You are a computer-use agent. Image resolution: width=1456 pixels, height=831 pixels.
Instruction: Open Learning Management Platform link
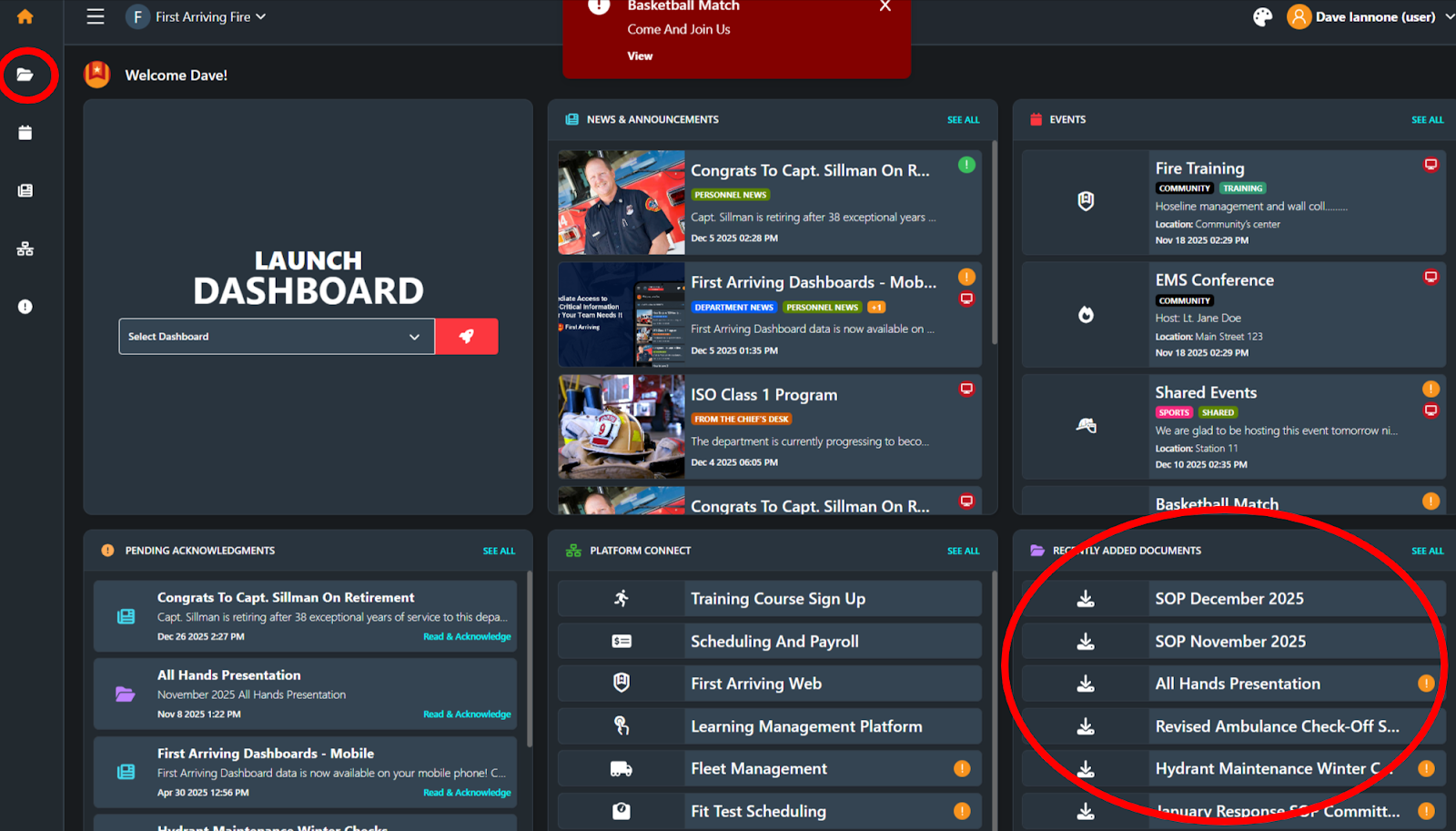pyautogui.click(x=806, y=726)
